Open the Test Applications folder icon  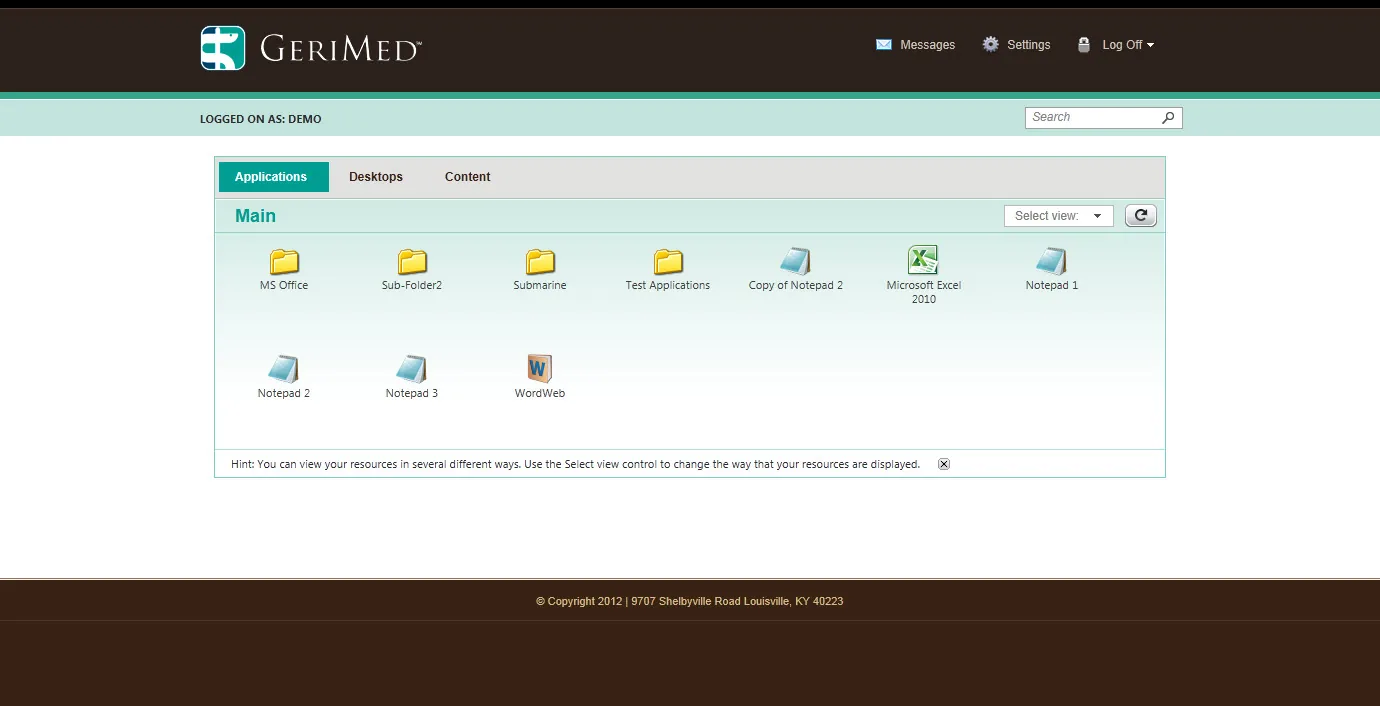[x=668, y=261]
